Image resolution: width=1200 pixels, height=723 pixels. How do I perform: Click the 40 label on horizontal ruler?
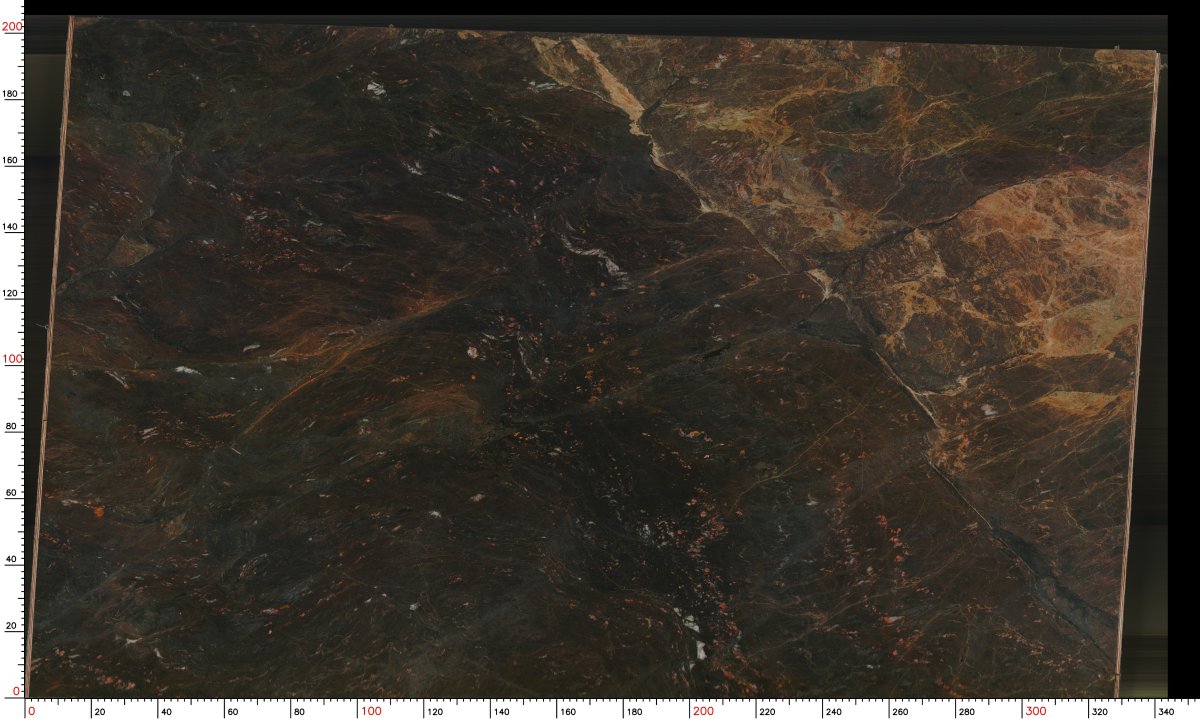(166, 712)
